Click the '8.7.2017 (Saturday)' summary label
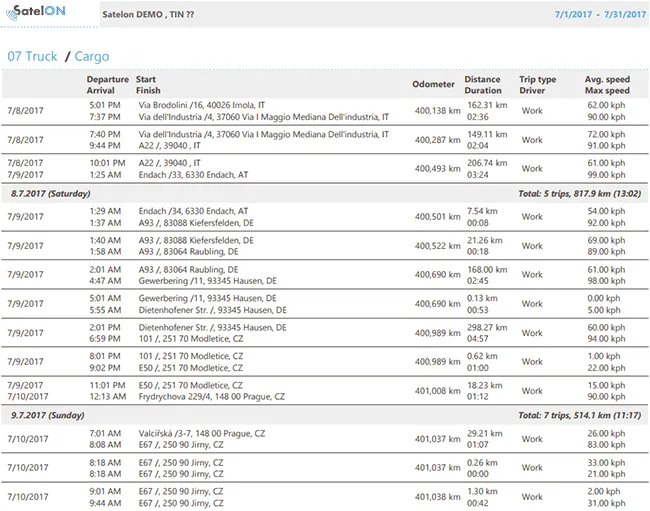This screenshot has width=650, height=511. 51,194
